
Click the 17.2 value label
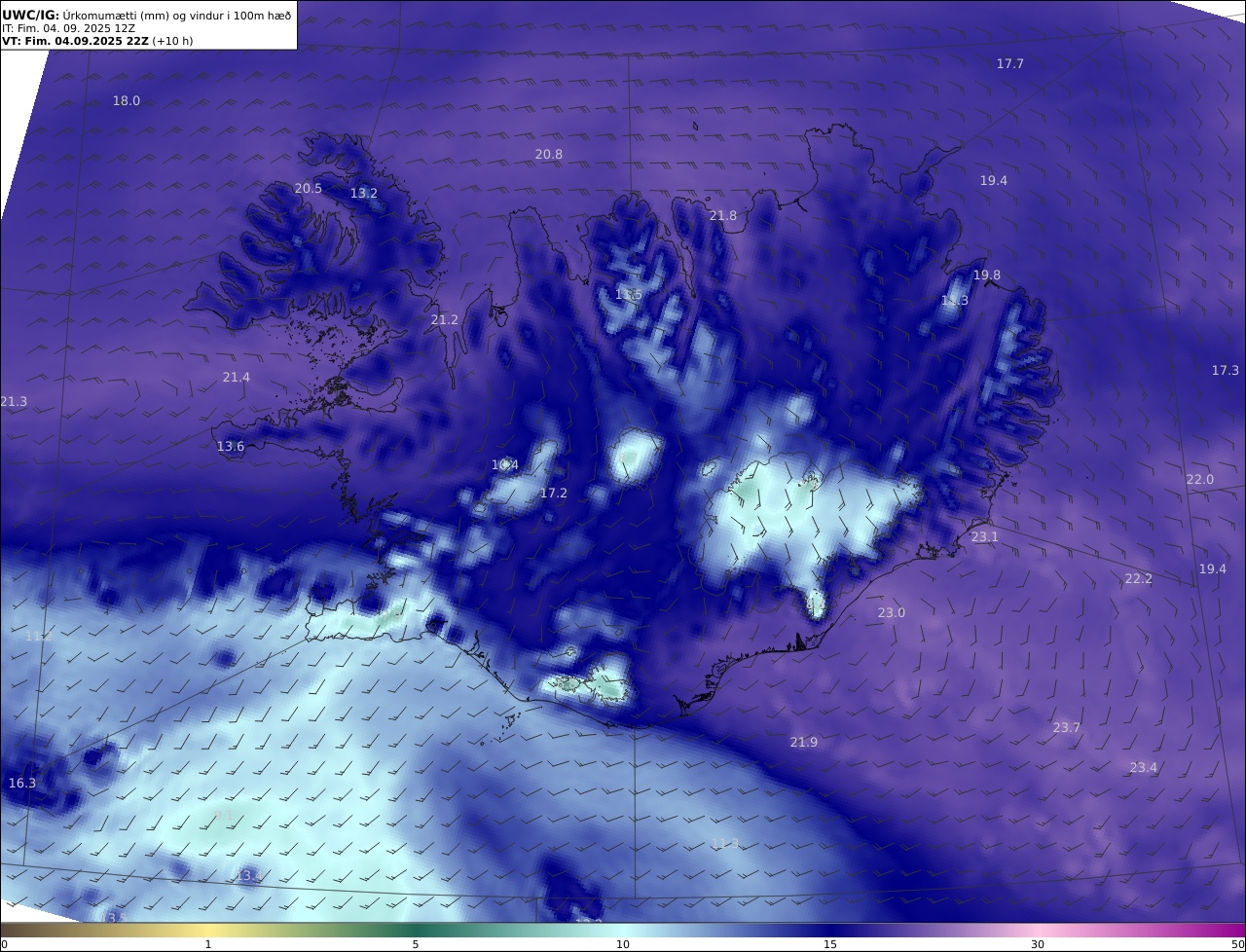554,493
